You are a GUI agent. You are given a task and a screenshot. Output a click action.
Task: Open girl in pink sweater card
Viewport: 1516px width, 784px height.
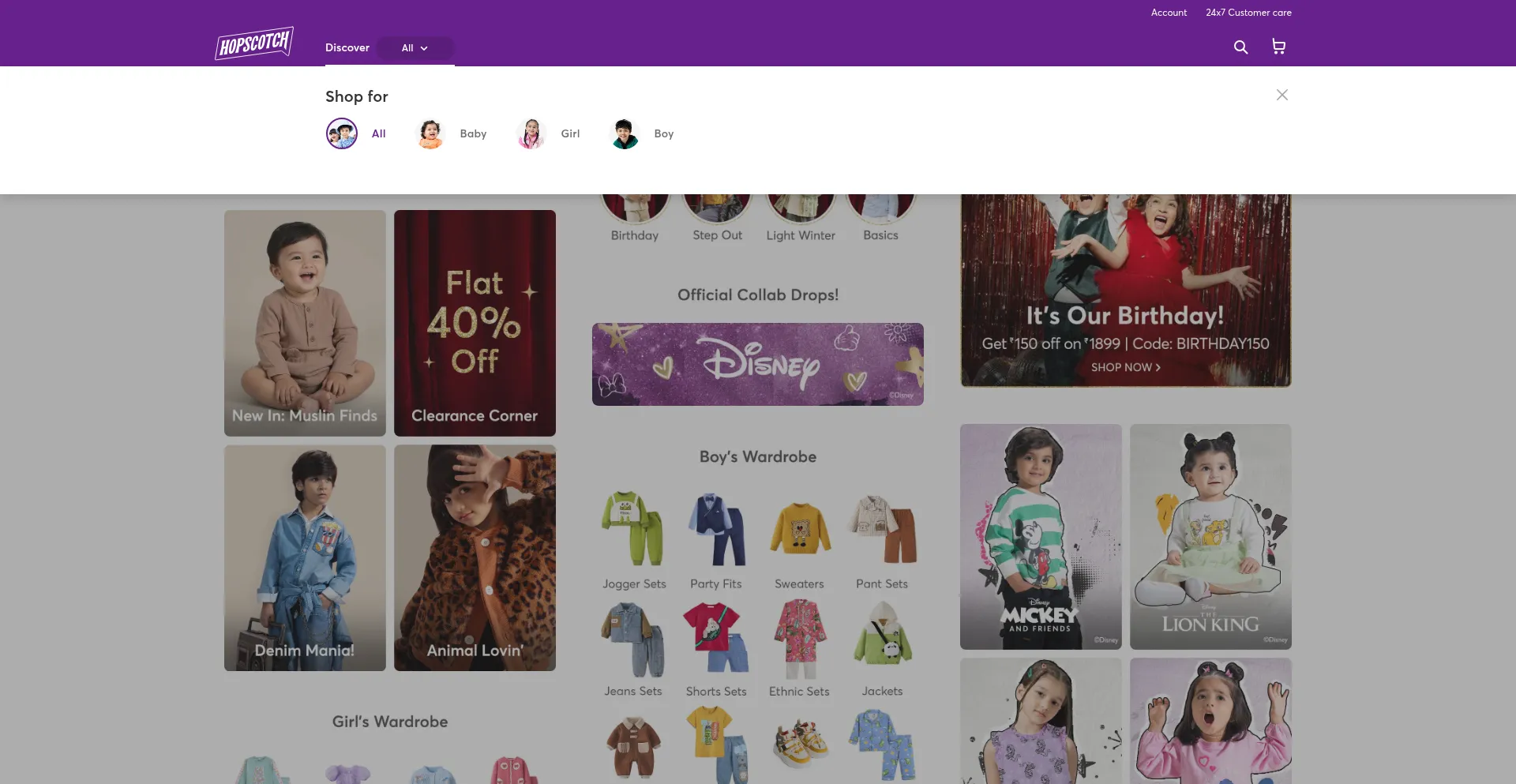click(x=1210, y=721)
